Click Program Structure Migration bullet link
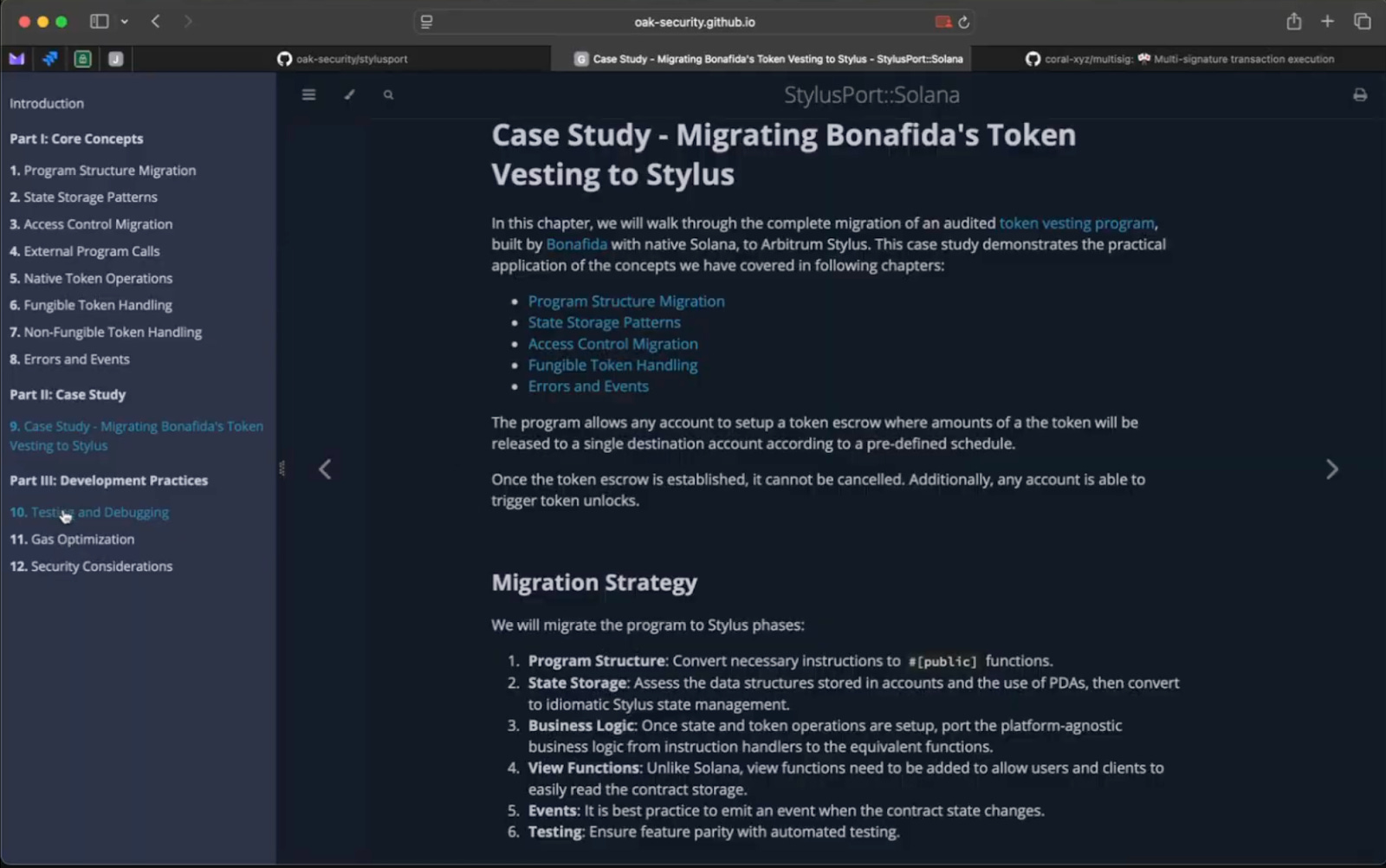This screenshot has width=1386, height=868. [x=626, y=301]
